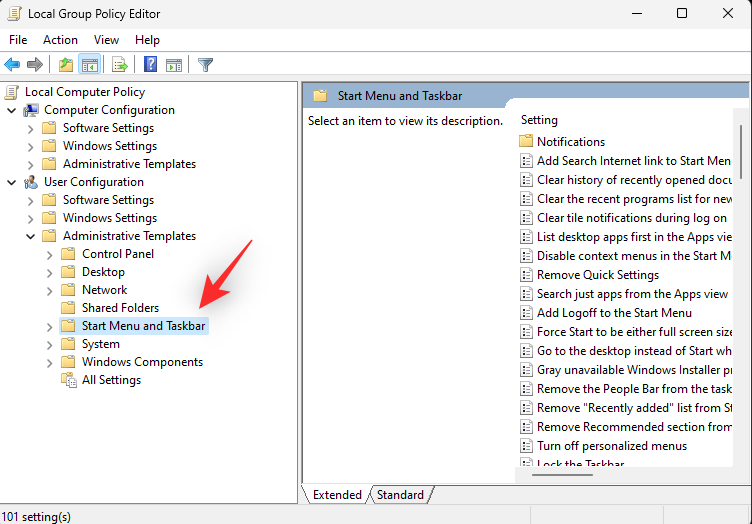This screenshot has width=752, height=524.
Task: Select Remove Quick Settings policy
Action: (598, 275)
